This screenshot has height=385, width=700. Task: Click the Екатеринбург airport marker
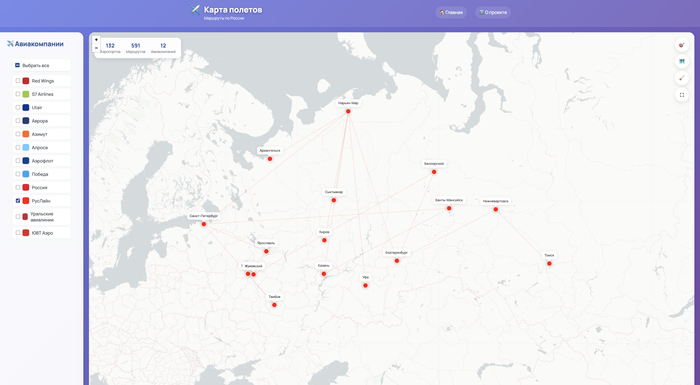tap(396, 260)
